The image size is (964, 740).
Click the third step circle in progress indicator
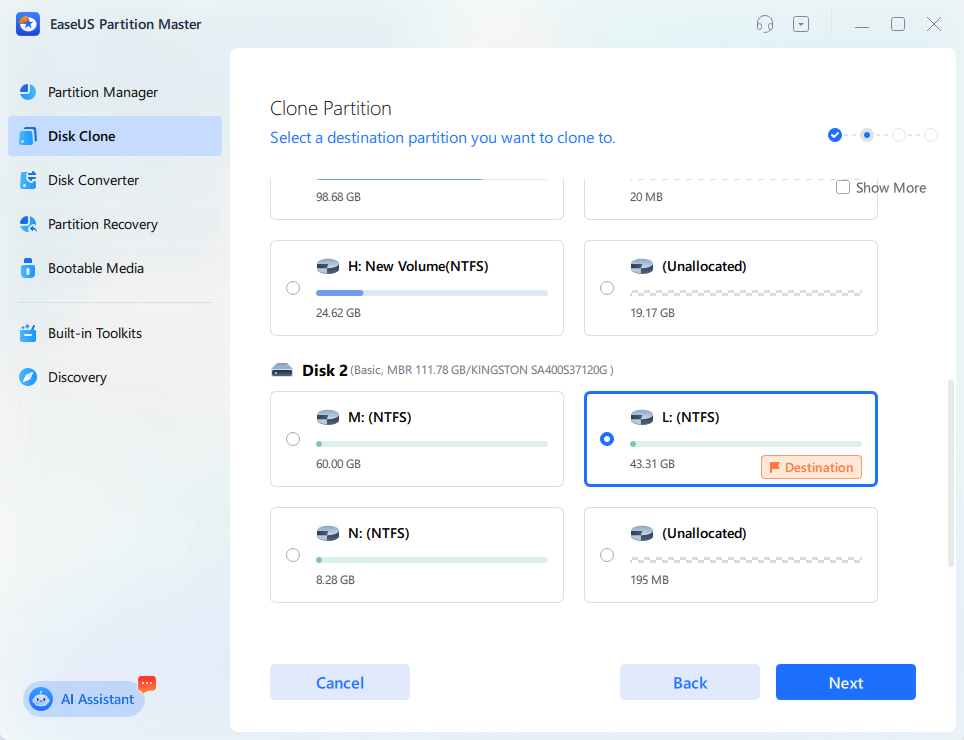pos(899,135)
